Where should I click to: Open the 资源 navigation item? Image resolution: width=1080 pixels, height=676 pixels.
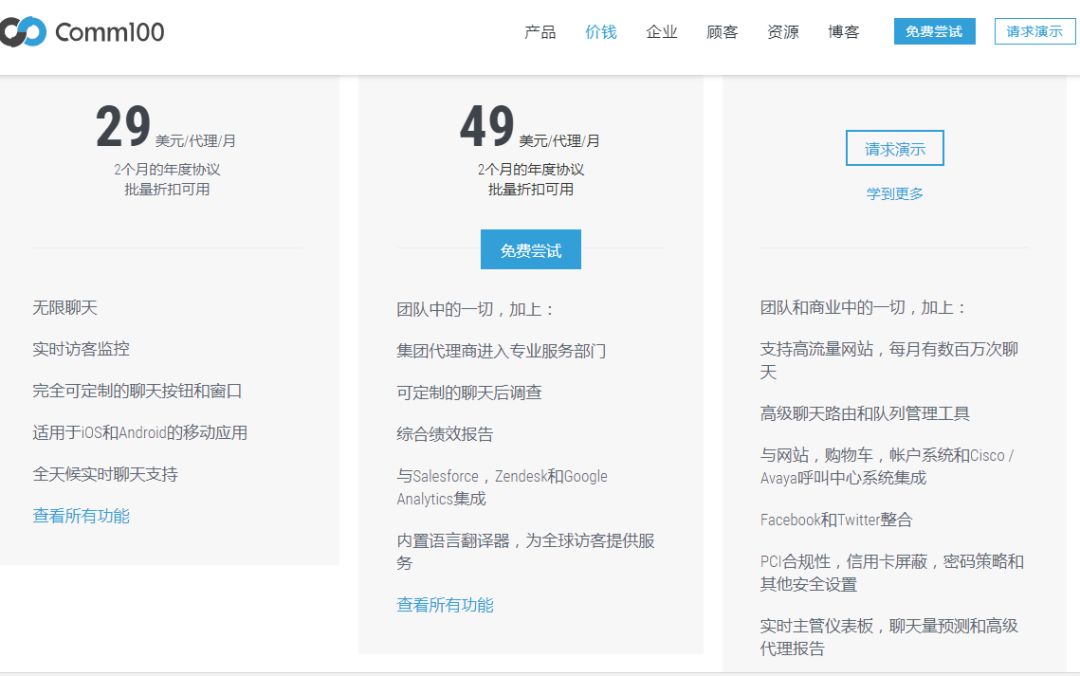(x=783, y=31)
